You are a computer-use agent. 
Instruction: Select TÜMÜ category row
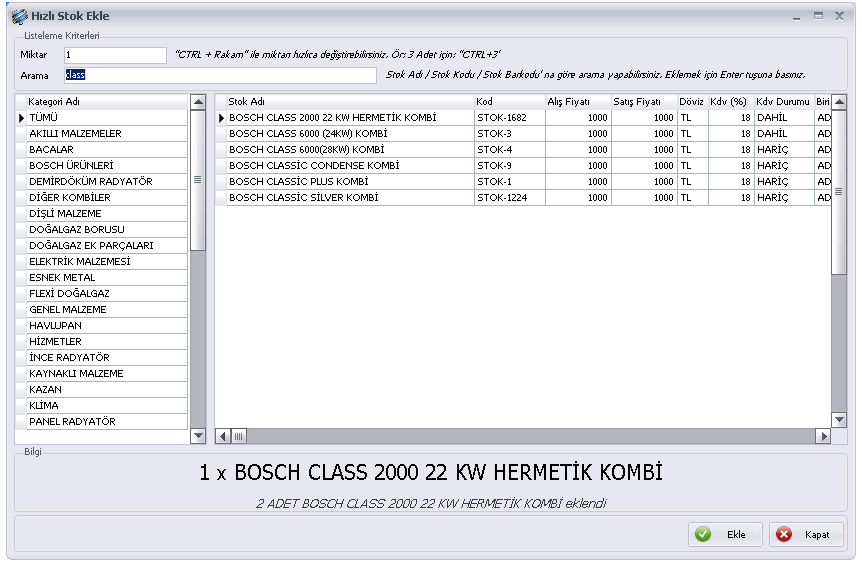[x=107, y=118]
